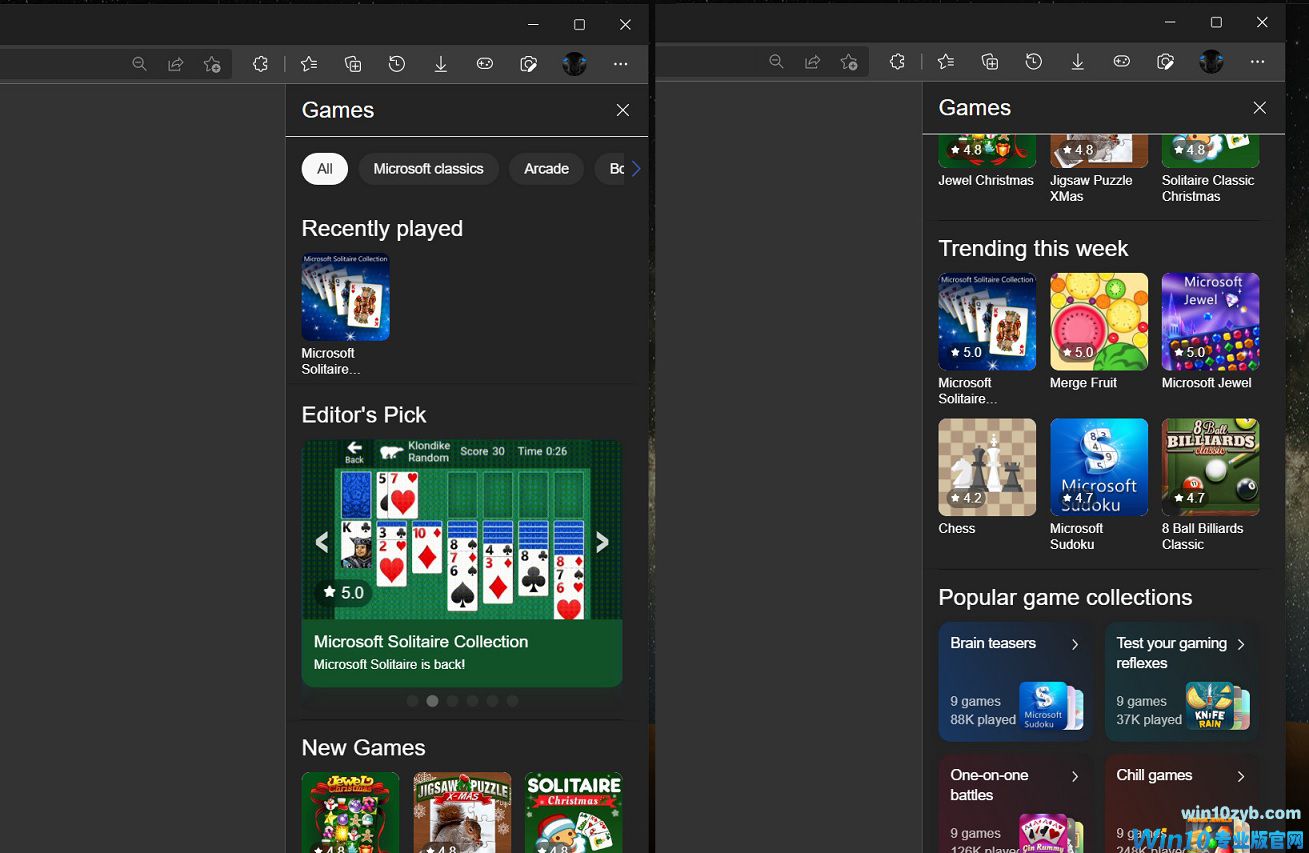Open the share icon in left window
The image size is (1309, 853).
(x=176, y=64)
